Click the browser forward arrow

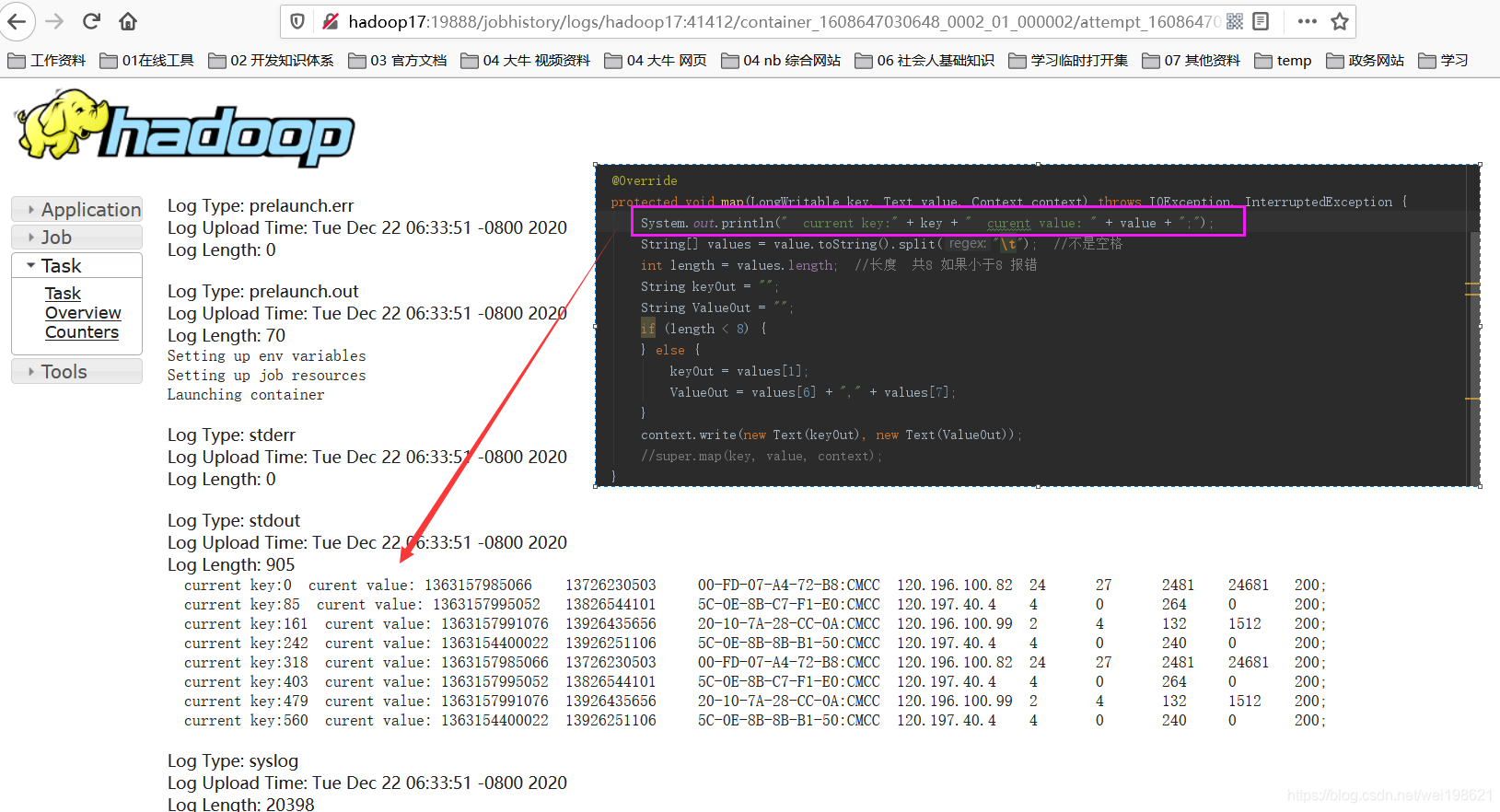pyautogui.click(x=54, y=21)
